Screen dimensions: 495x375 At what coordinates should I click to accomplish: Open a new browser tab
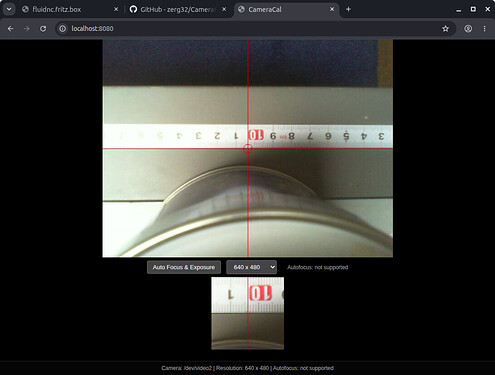(348, 9)
